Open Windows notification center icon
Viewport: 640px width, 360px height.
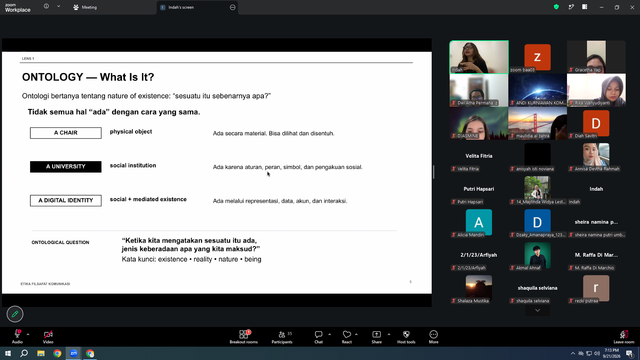coord(629,353)
